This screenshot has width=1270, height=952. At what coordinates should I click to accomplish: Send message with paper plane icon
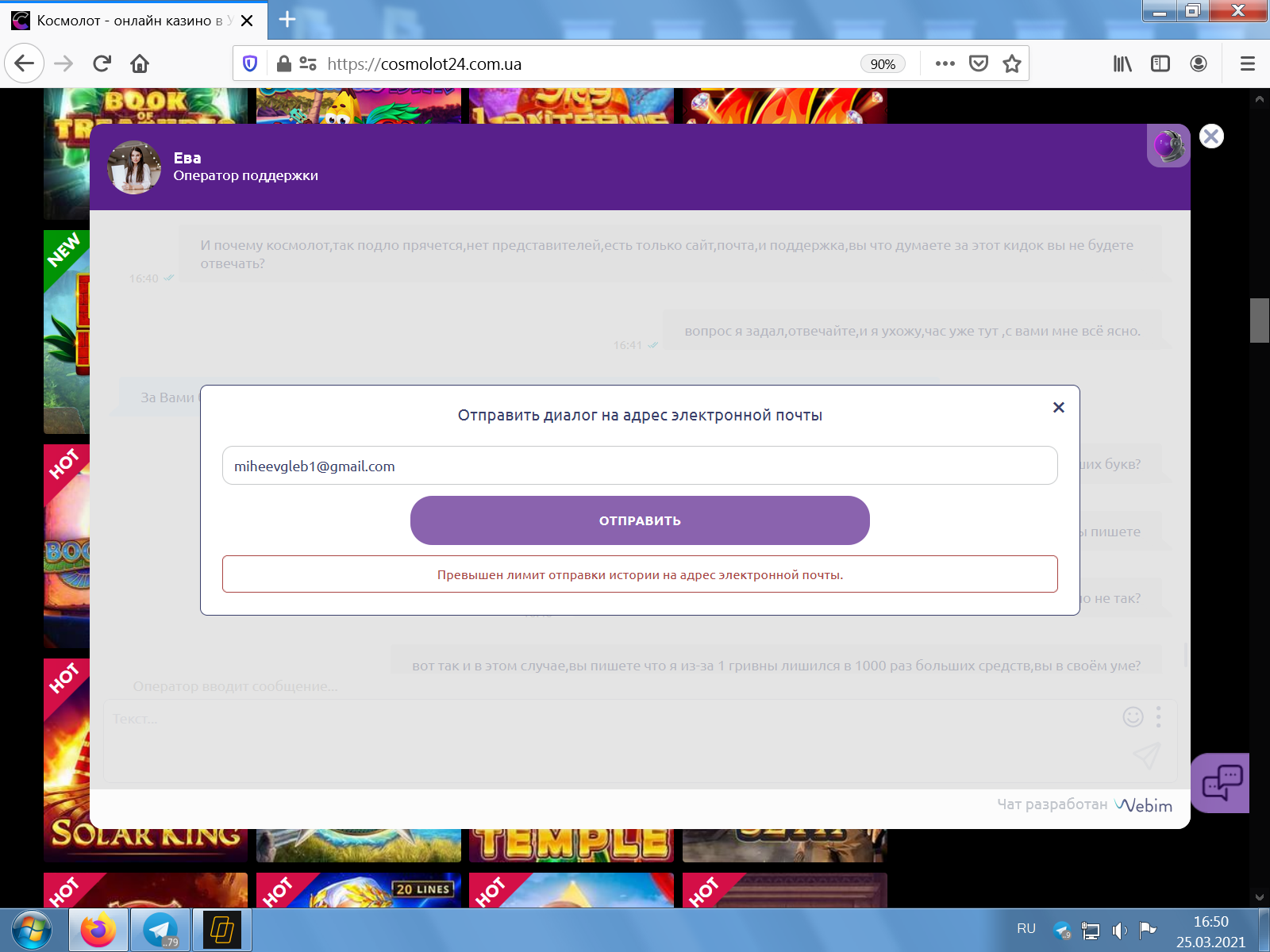(x=1146, y=756)
